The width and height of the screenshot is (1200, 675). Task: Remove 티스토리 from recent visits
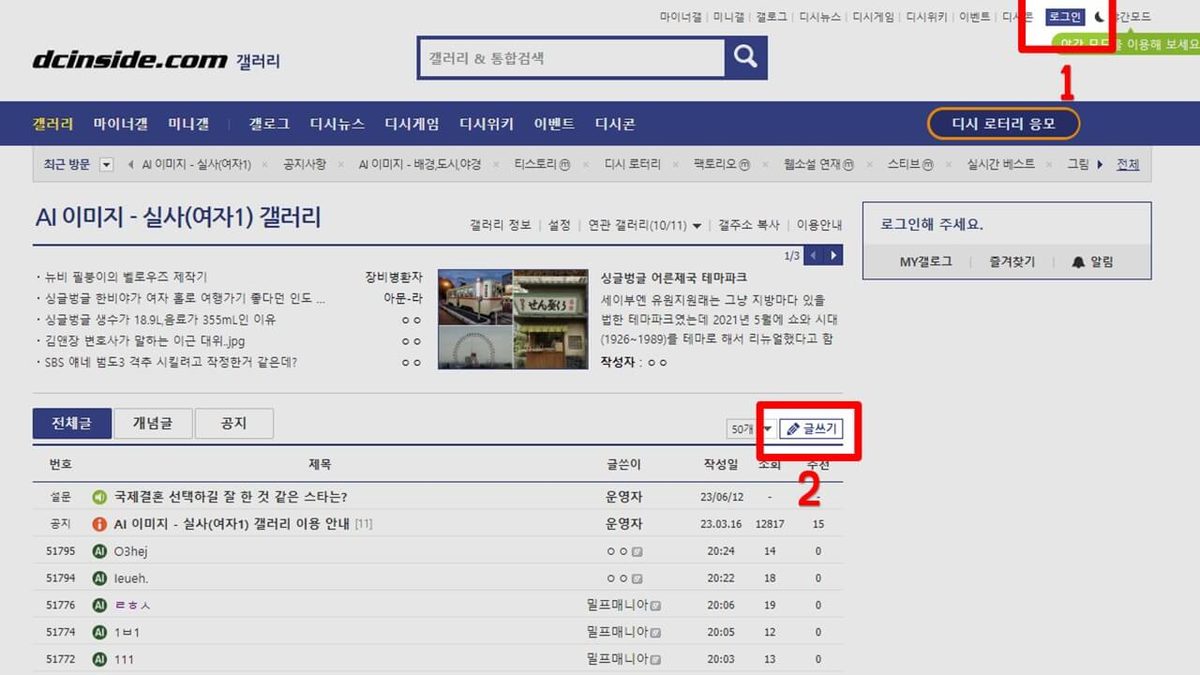point(585,165)
